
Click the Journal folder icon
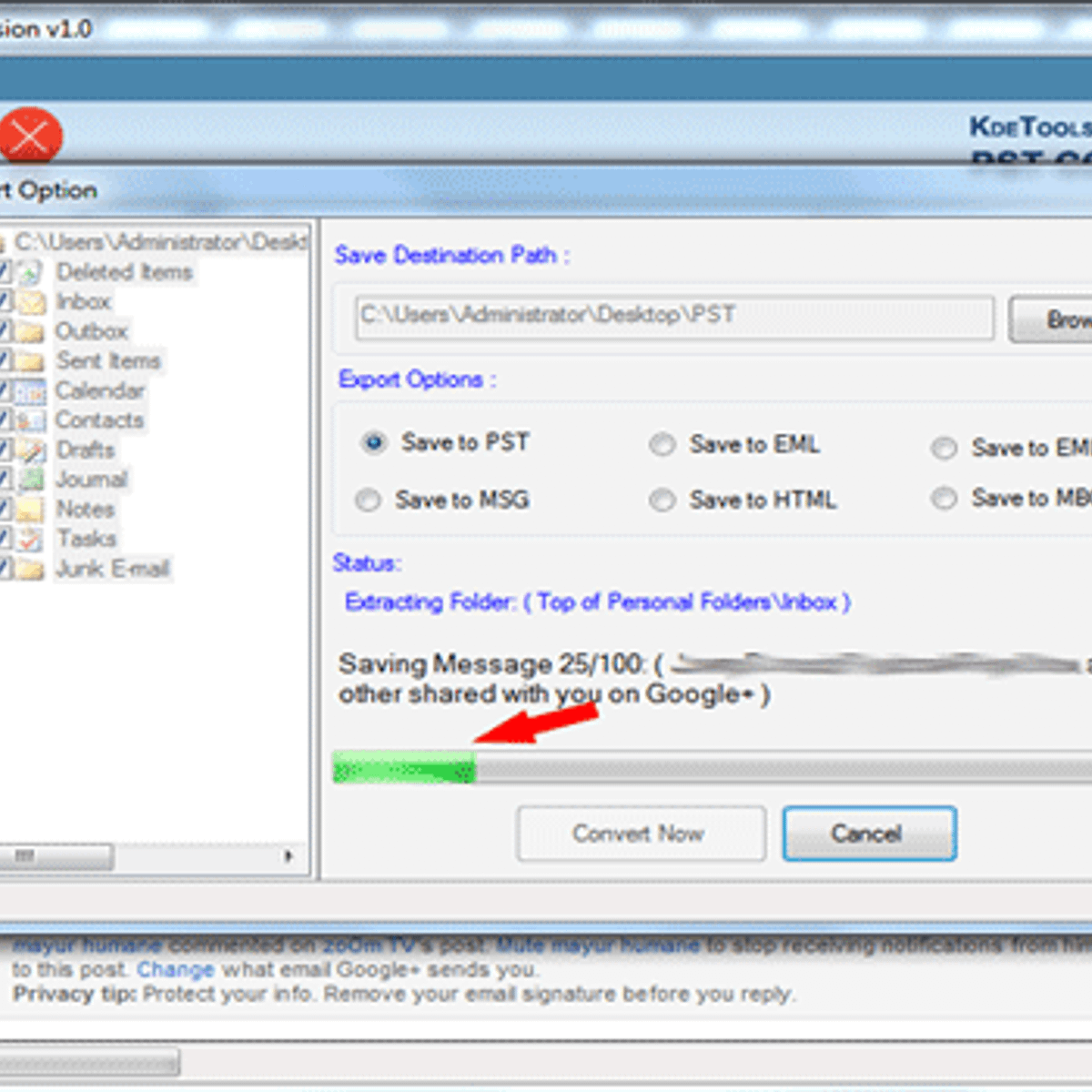click(x=31, y=480)
